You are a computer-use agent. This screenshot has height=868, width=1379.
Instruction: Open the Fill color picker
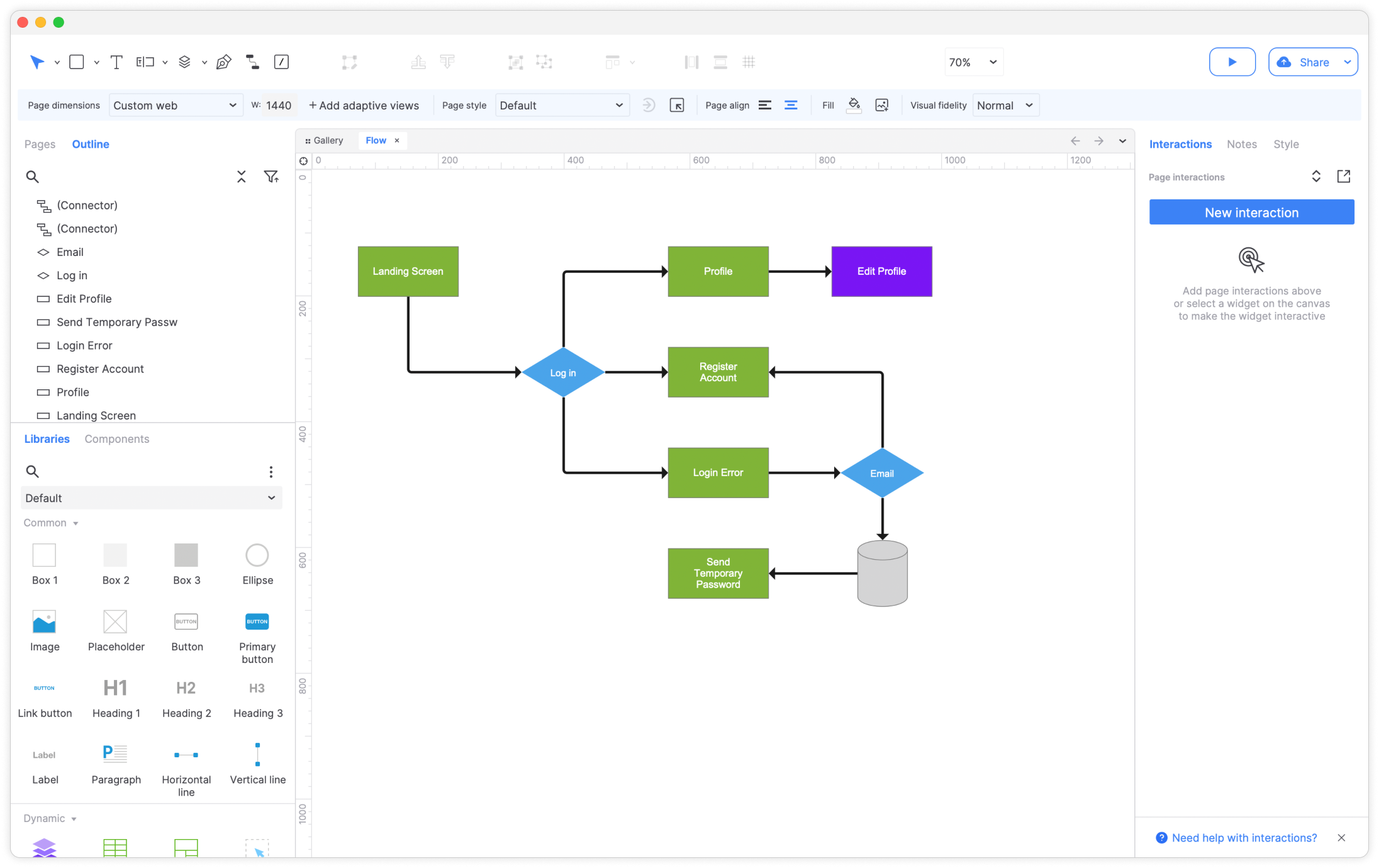point(854,105)
